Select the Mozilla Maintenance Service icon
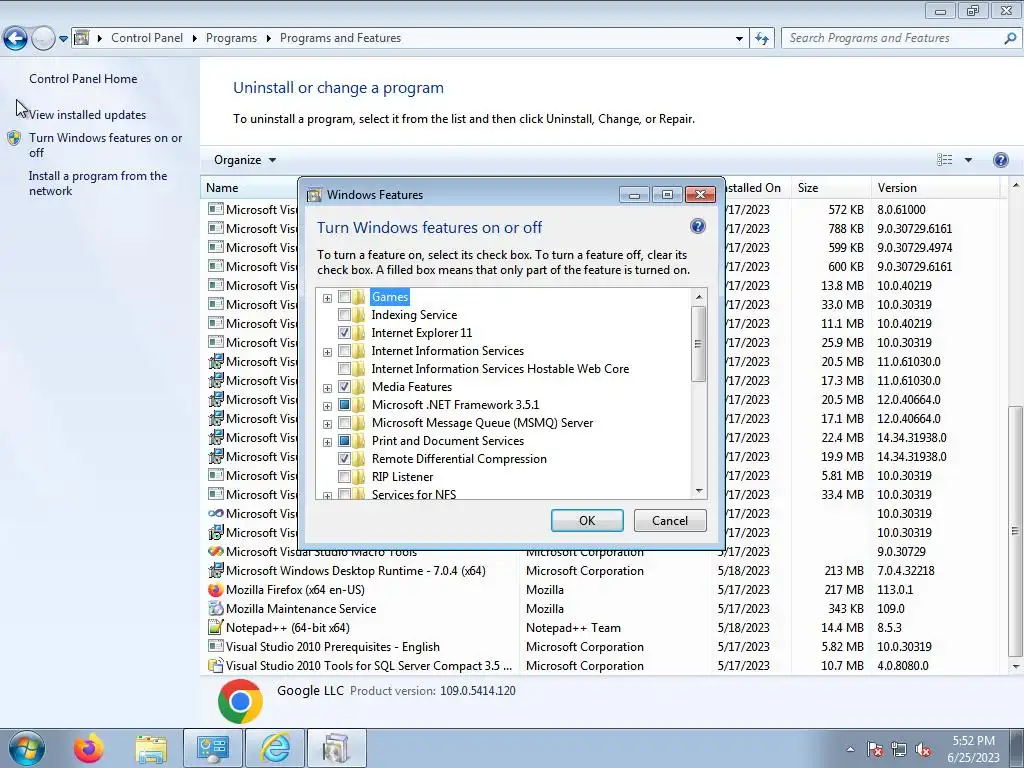The image size is (1024, 768). pos(216,609)
